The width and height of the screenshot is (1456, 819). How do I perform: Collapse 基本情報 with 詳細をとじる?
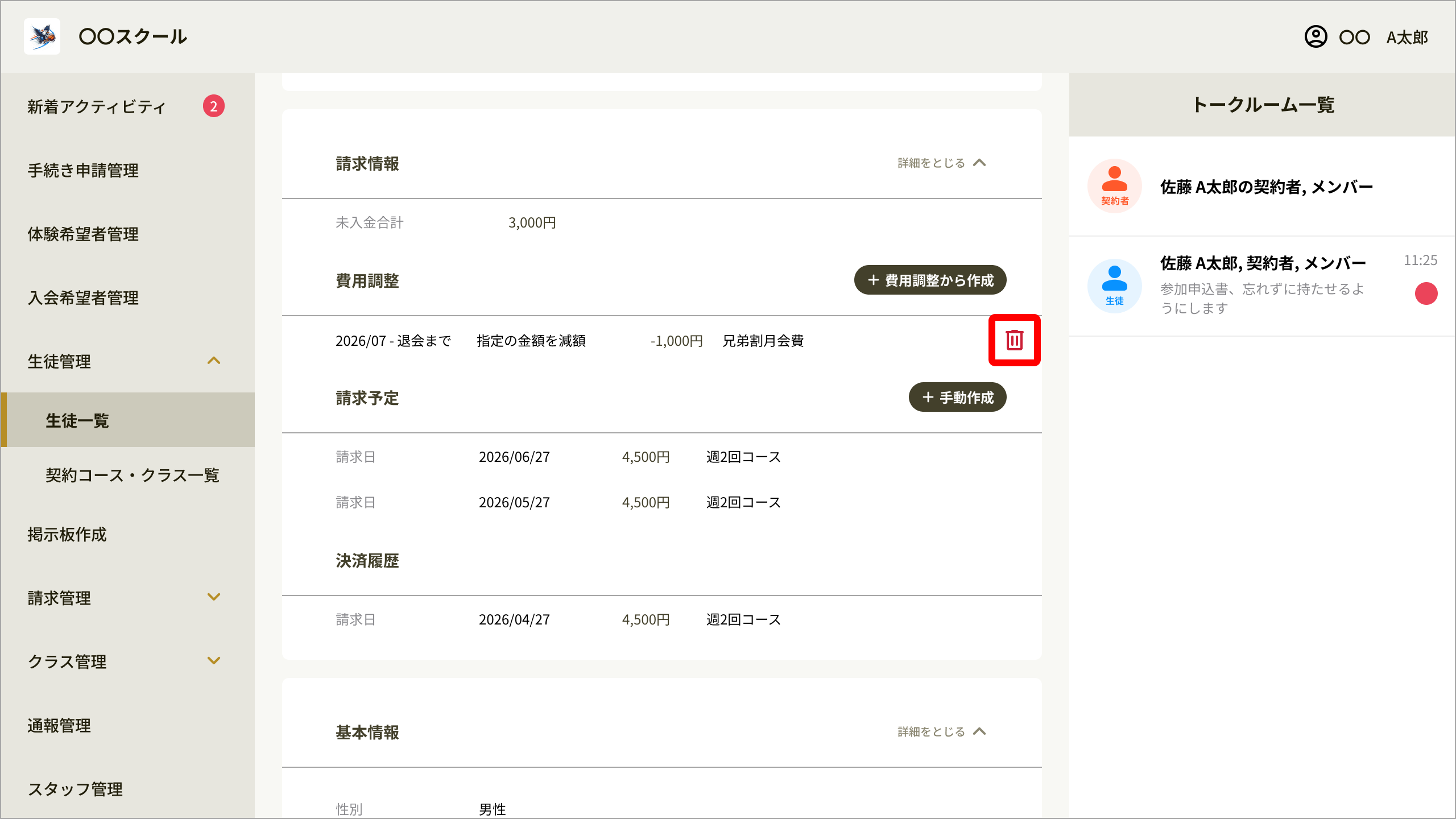pyautogui.click(x=942, y=731)
